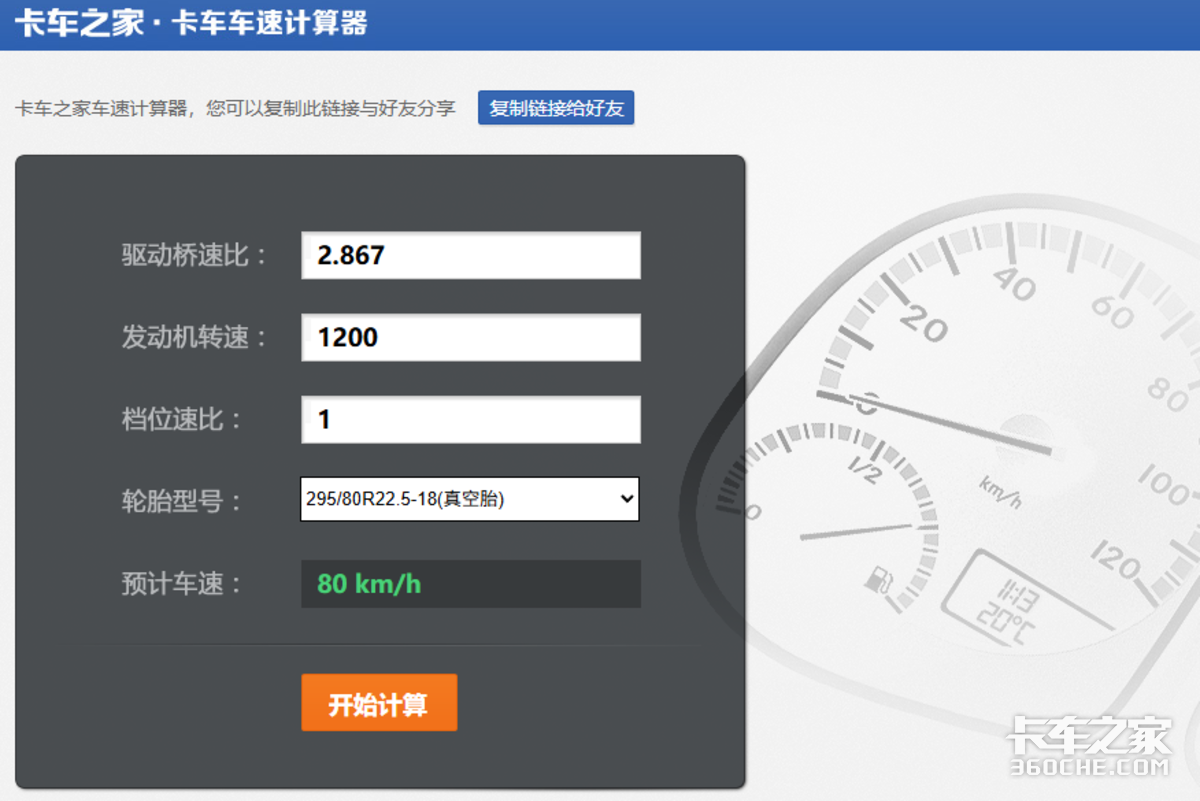Click the share description text under header

pos(236,109)
